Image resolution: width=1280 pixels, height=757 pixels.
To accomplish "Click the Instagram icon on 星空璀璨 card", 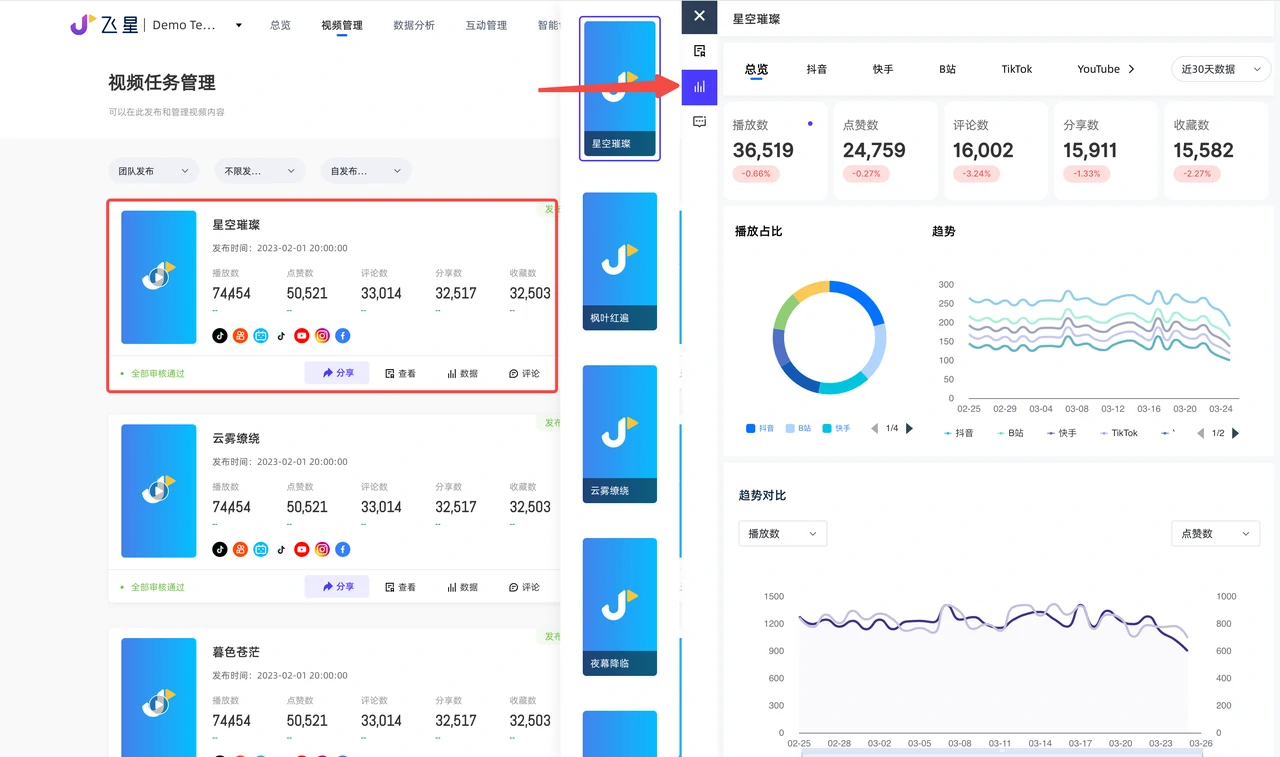I will pos(322,335).
